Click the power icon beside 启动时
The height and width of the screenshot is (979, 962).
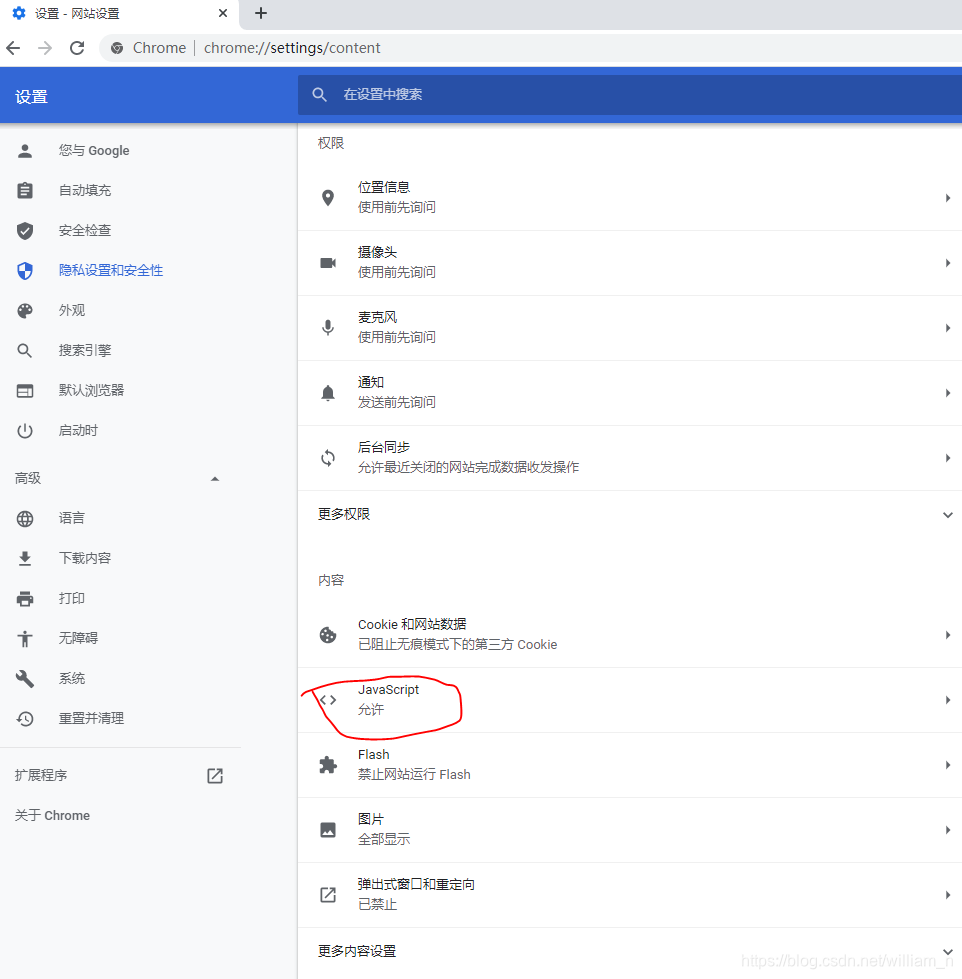pos(25,431)
